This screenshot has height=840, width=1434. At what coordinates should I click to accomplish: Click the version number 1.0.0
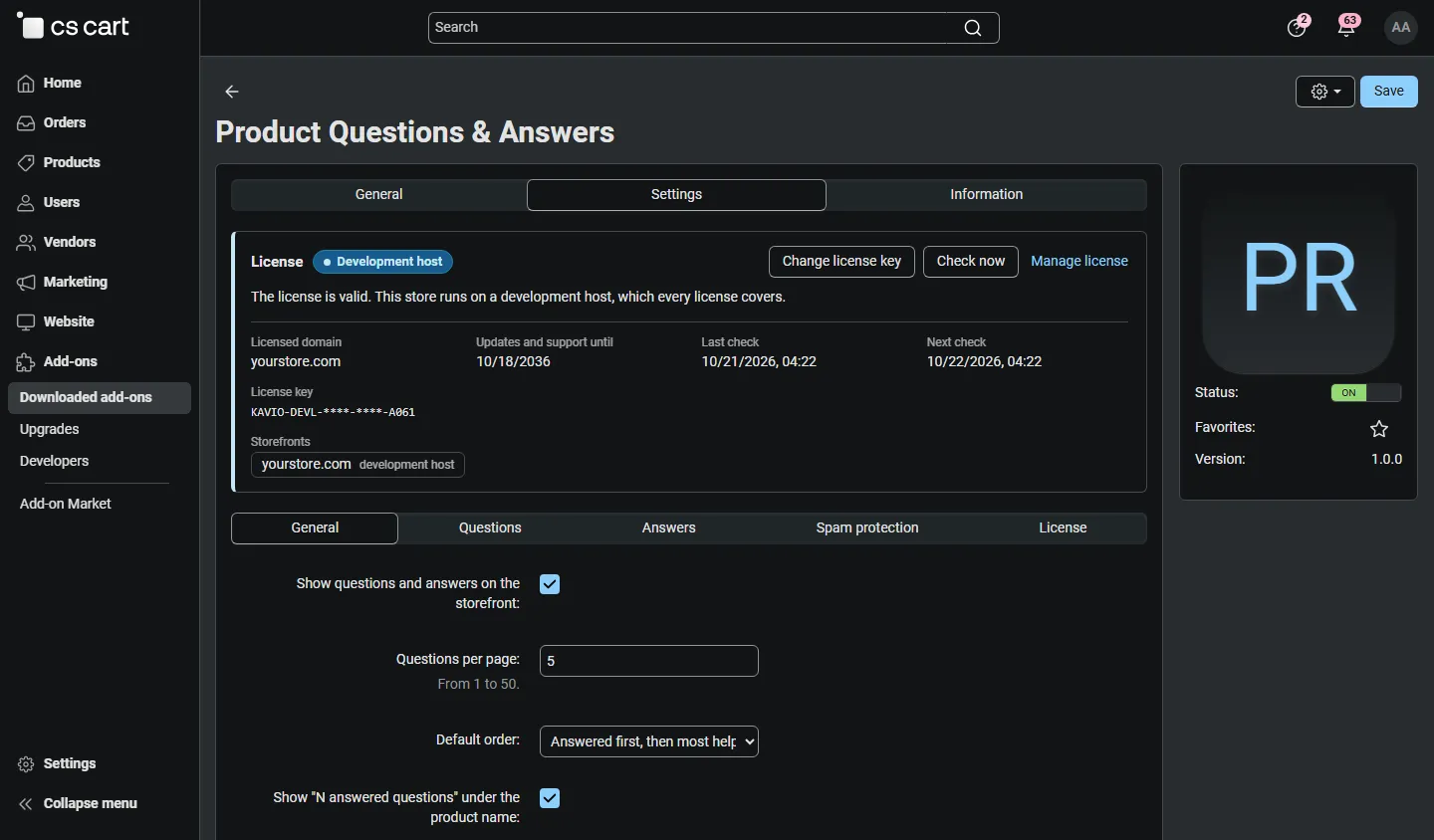pyautogui.click(x=1386, y=460)
